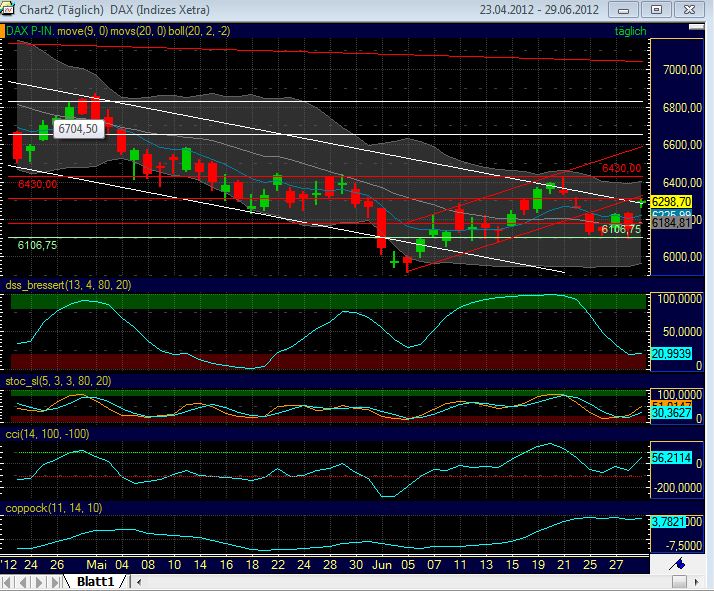Image resolution: width=714 pixels, height=591 pixels.
Task: Click the DAX P-IN. series label
Action: (x=30, y=31)
